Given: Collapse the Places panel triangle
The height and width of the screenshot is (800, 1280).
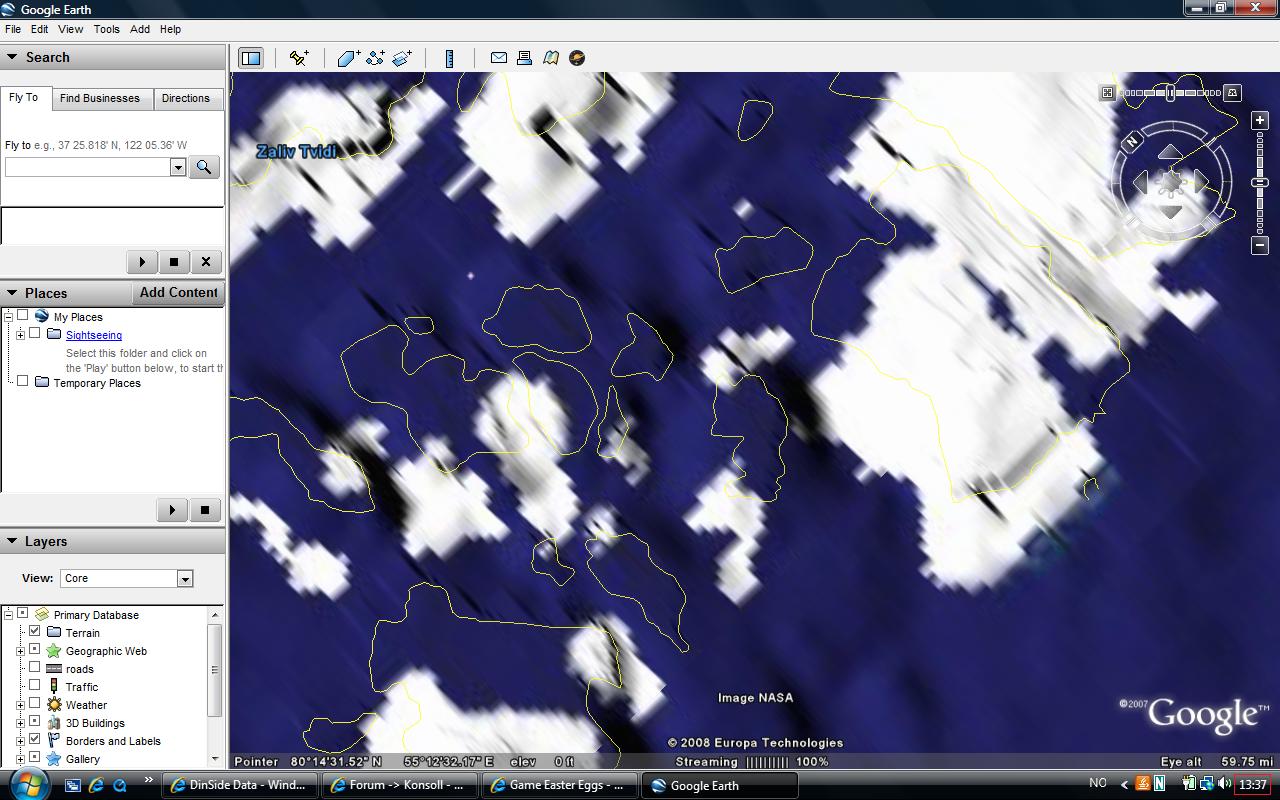Looking at the screenshot, I should pyautogui.click(x=12, y=293).
